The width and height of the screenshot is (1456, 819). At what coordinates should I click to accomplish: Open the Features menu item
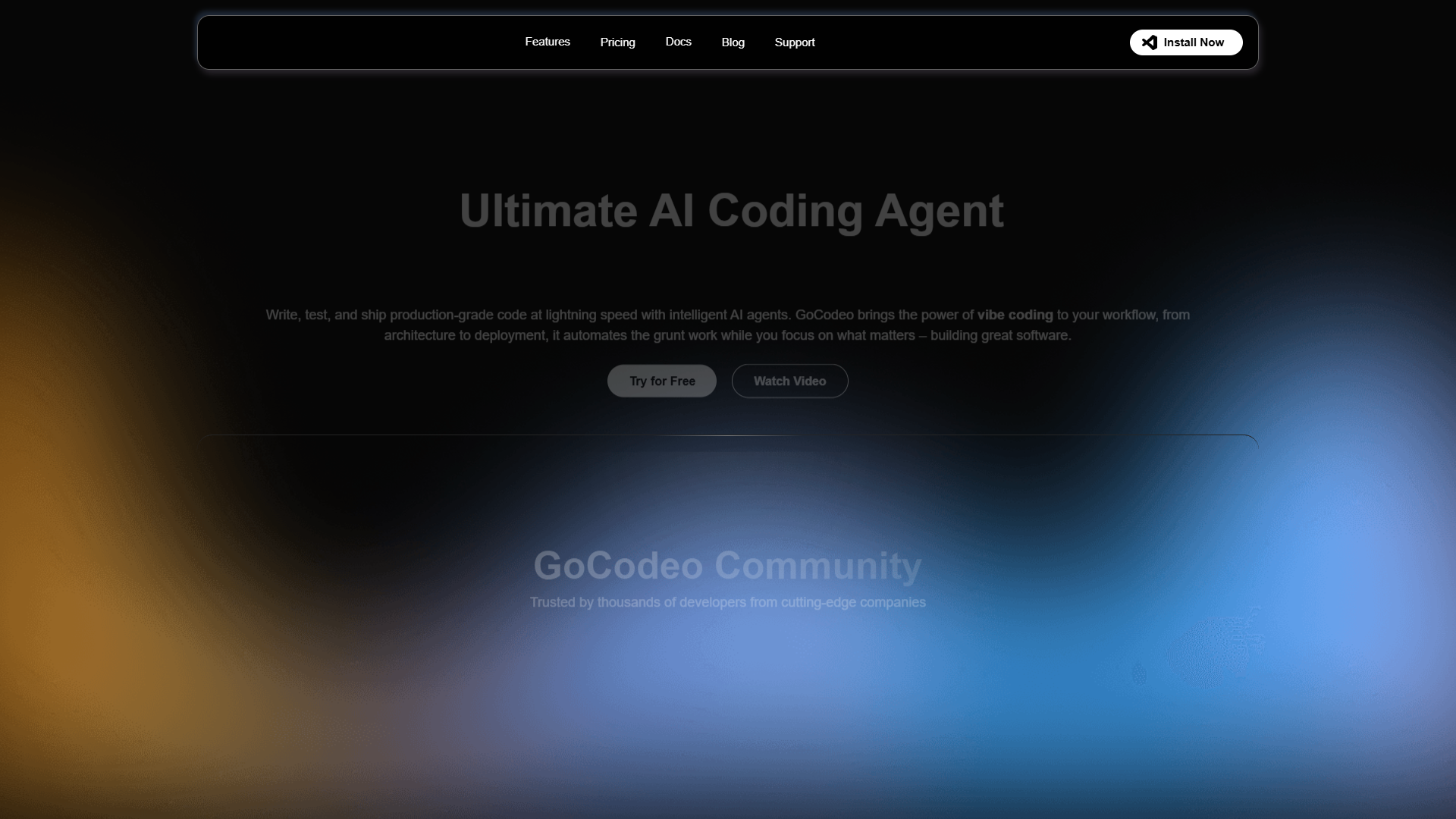coord(548,42)
